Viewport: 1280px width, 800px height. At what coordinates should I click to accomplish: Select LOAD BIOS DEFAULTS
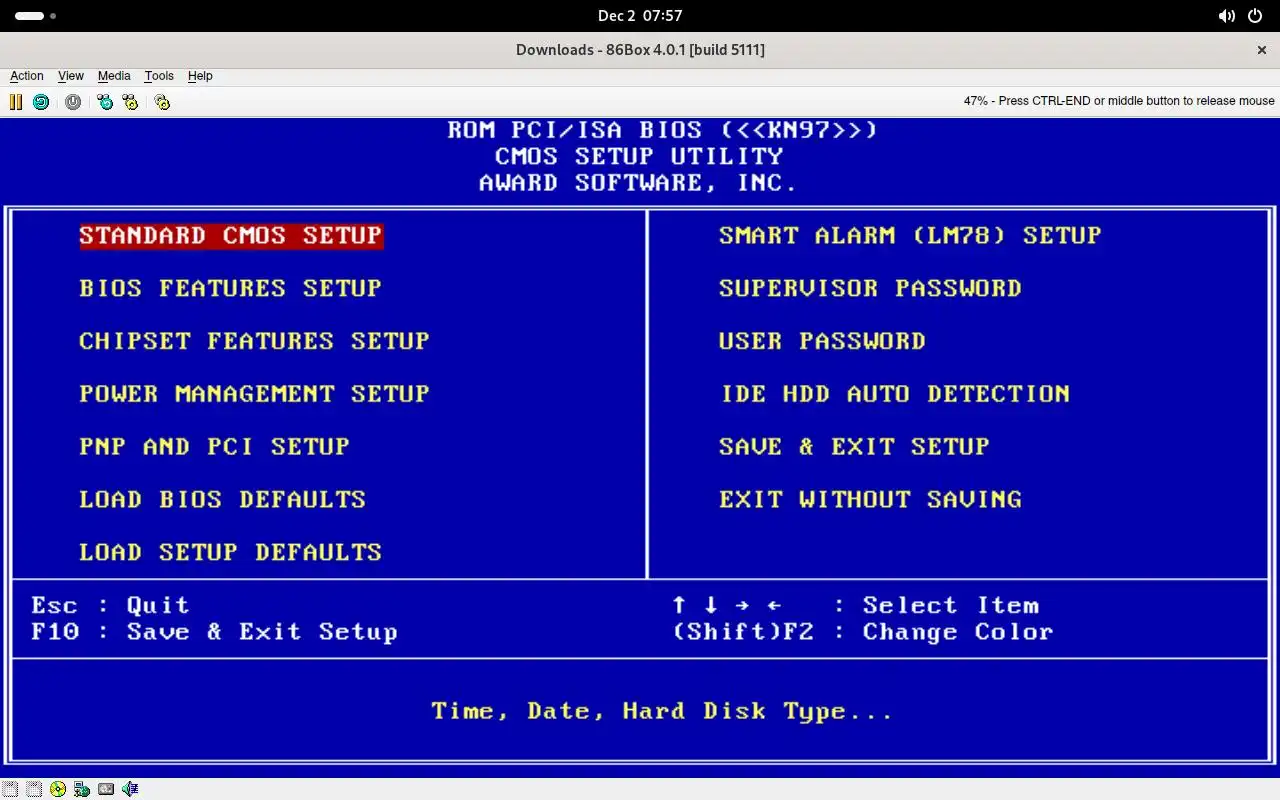pos(223,500)
